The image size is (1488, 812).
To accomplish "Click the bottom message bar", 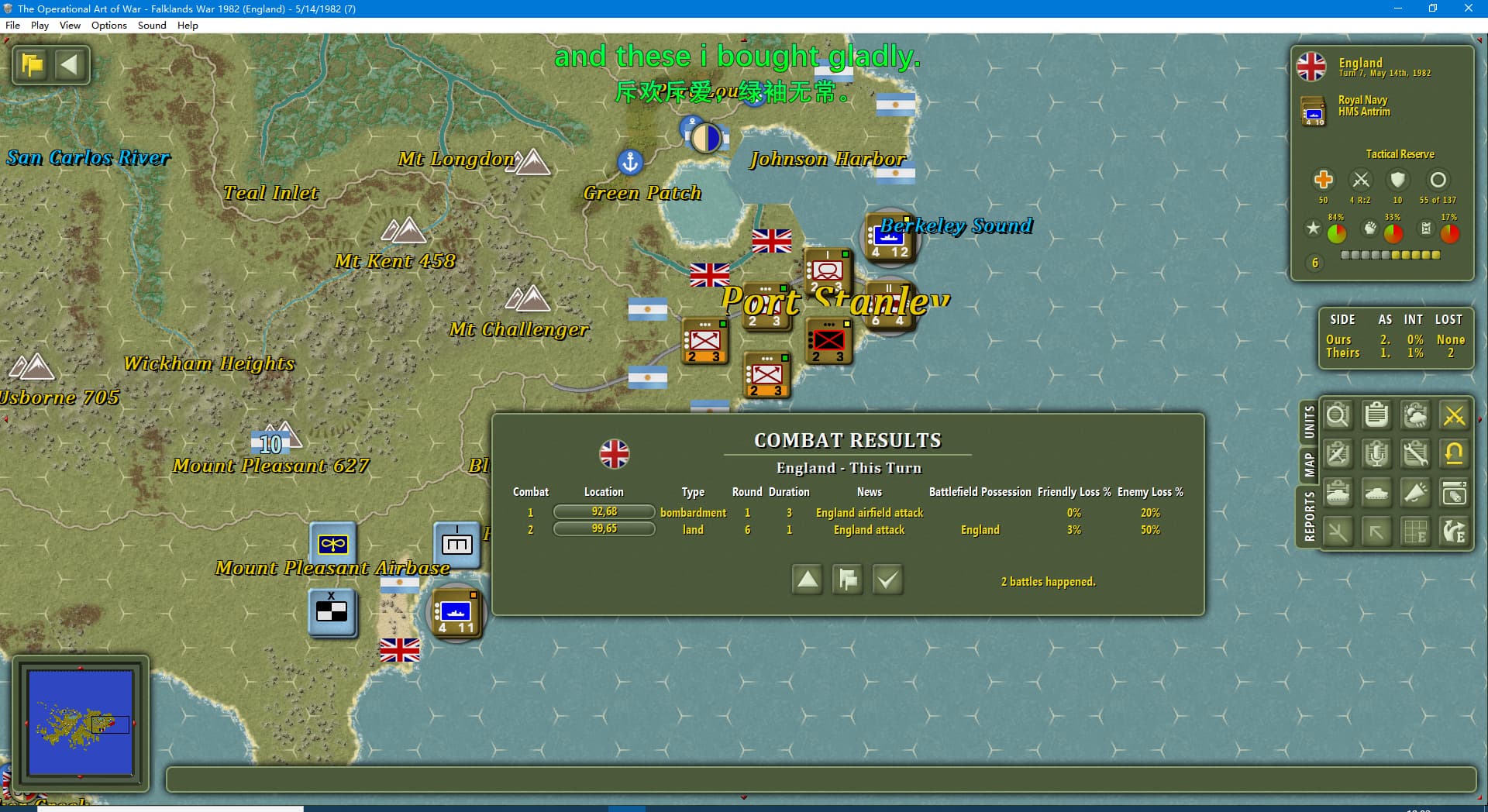I will coord(821,779).
